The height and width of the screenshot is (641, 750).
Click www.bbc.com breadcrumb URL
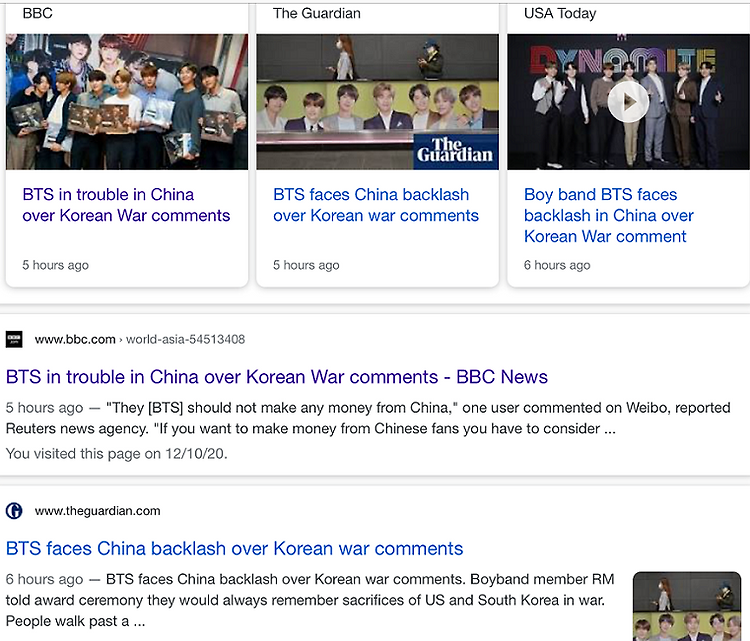pos(75,340)
